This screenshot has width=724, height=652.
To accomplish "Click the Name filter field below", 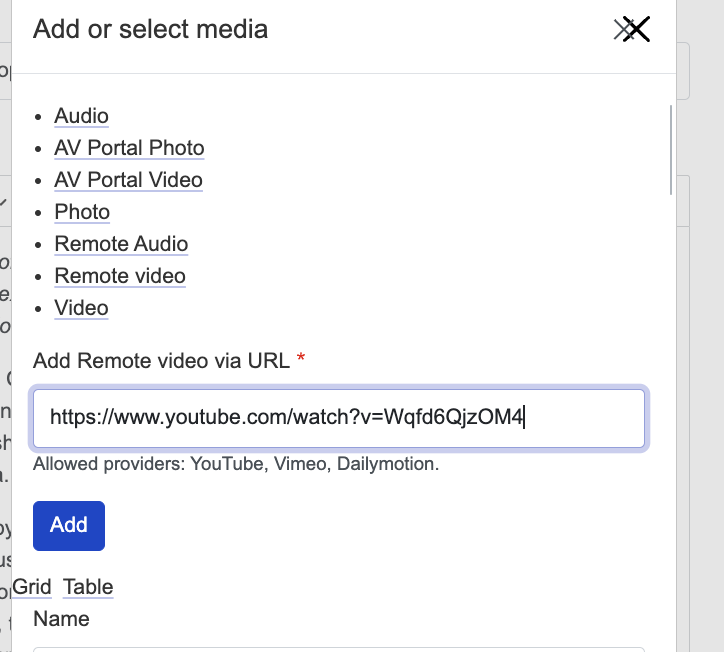I will tap(339, 647).
